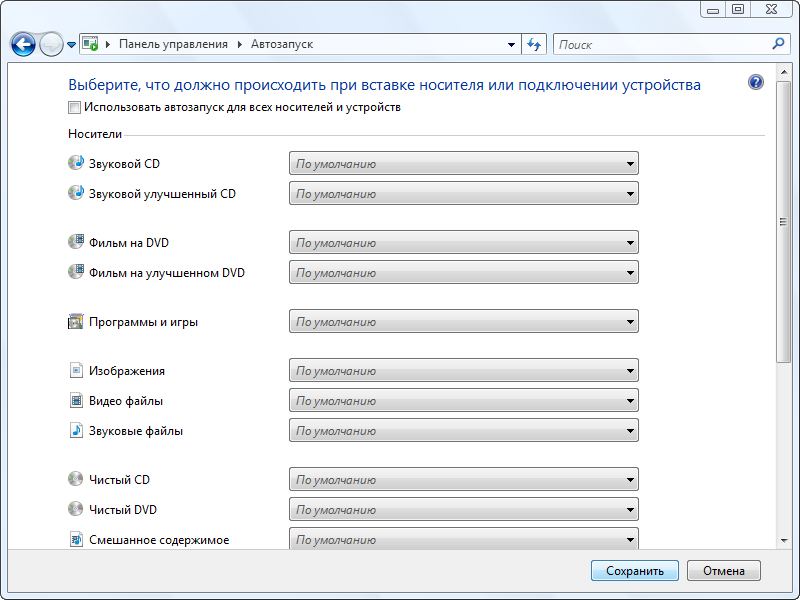Click the Изображения file icon
This screenshot has width=800, height=600.
click(76, 371)
